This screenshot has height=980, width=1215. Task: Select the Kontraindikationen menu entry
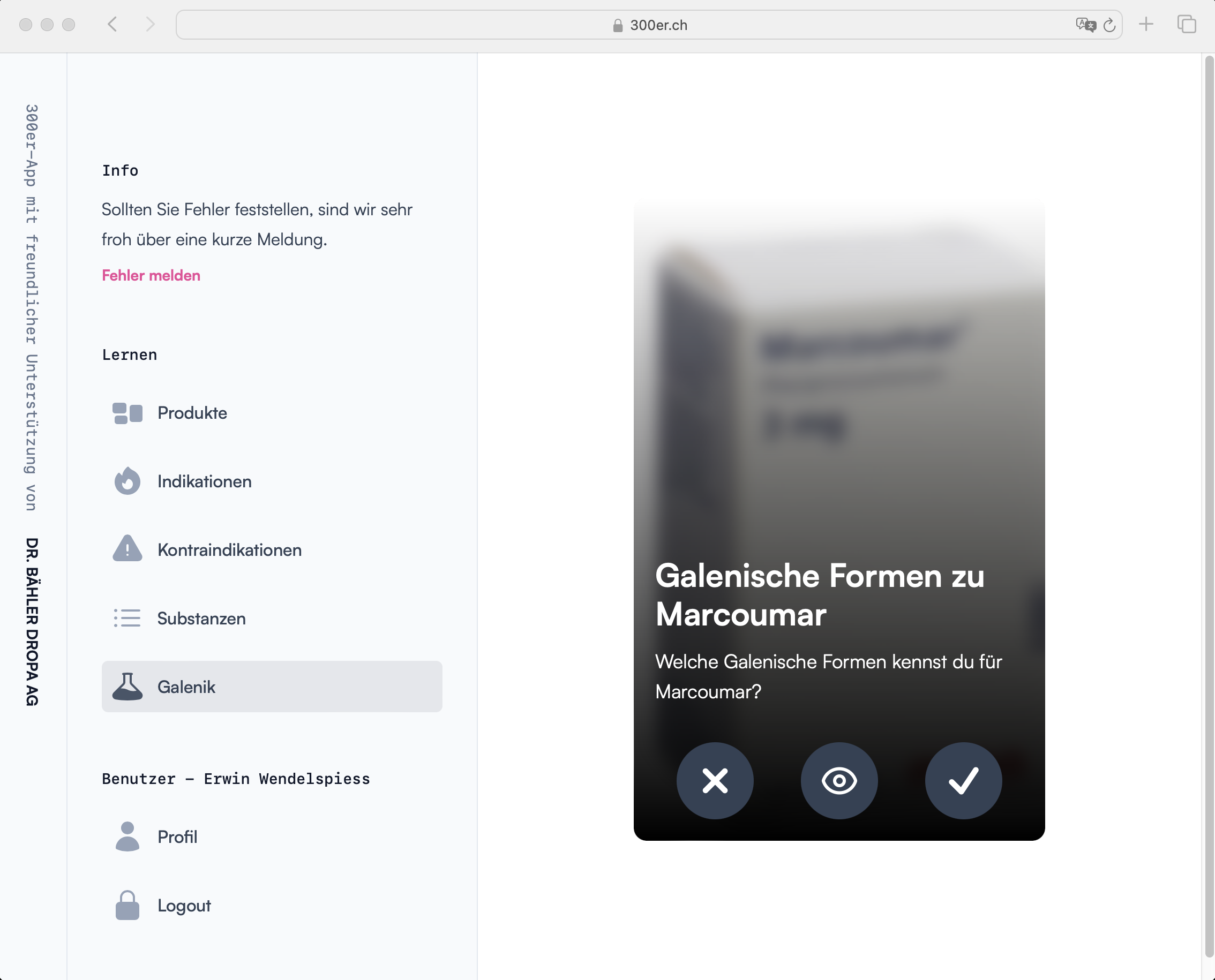[229, 550]
